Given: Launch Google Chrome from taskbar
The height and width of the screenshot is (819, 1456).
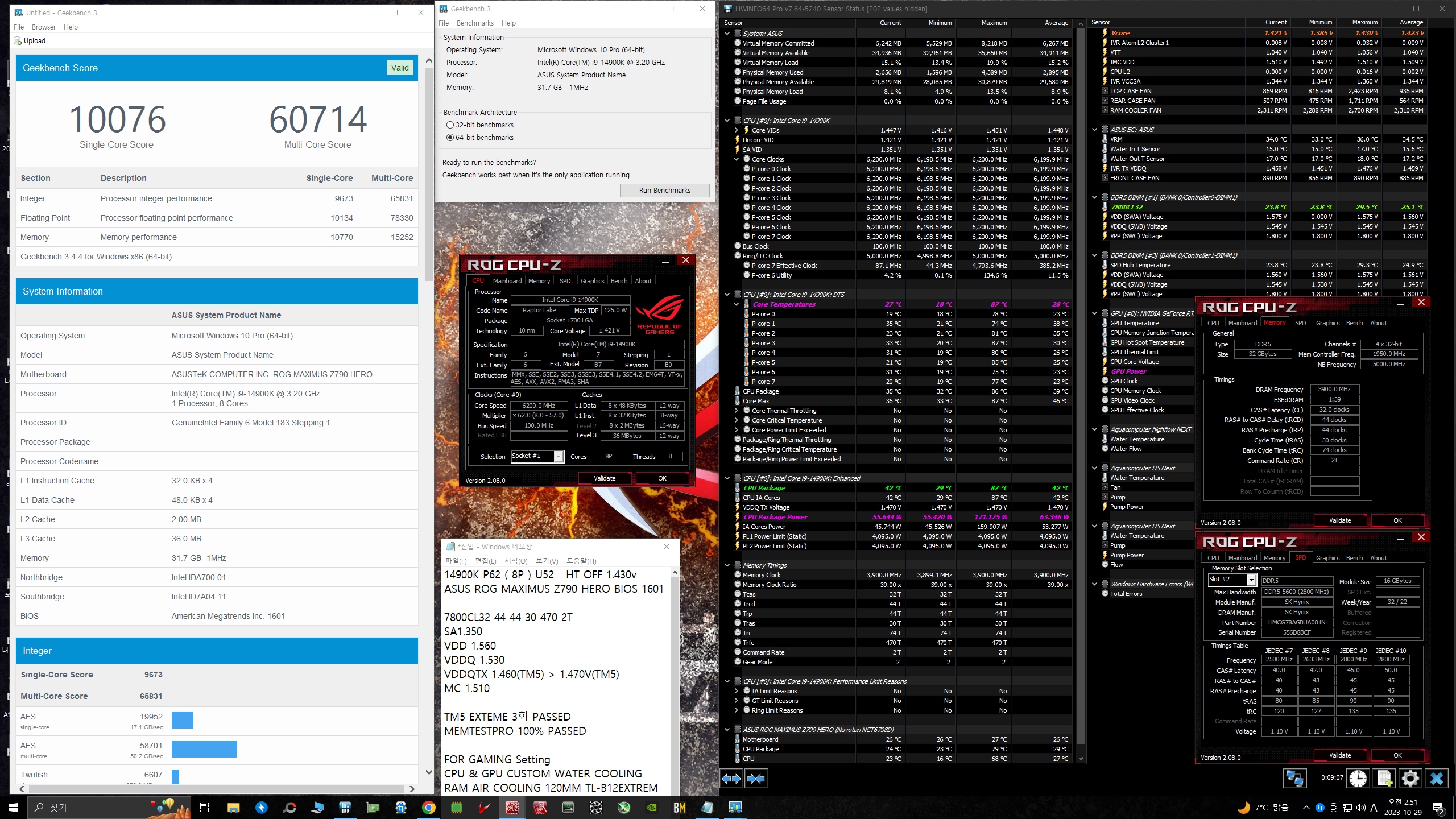Looking at the screenshot, I should pyautogui.click(x=429, y=808).
